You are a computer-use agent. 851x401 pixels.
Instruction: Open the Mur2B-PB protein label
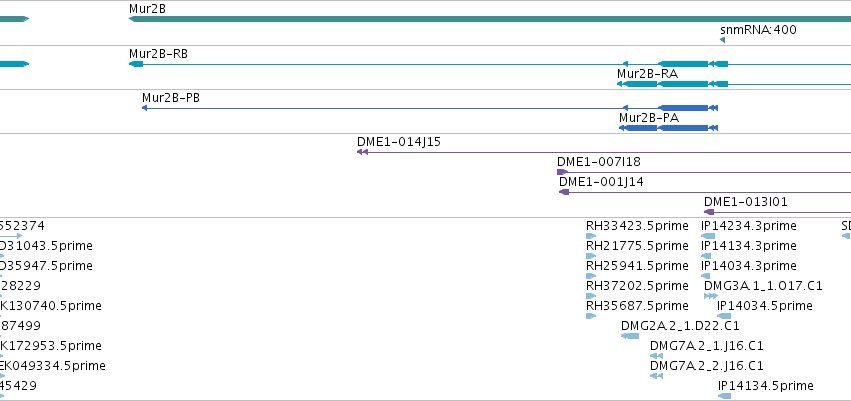171,98
